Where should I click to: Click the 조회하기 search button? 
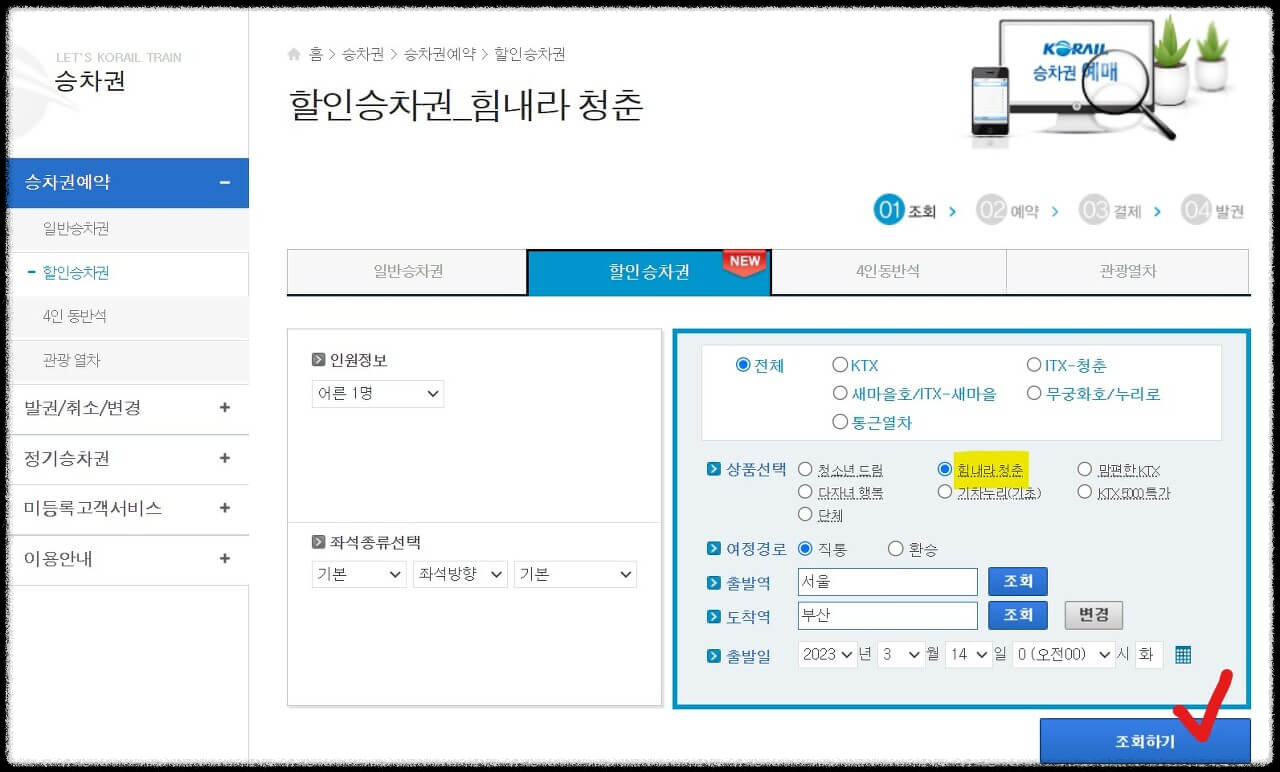pos(1144,740)
